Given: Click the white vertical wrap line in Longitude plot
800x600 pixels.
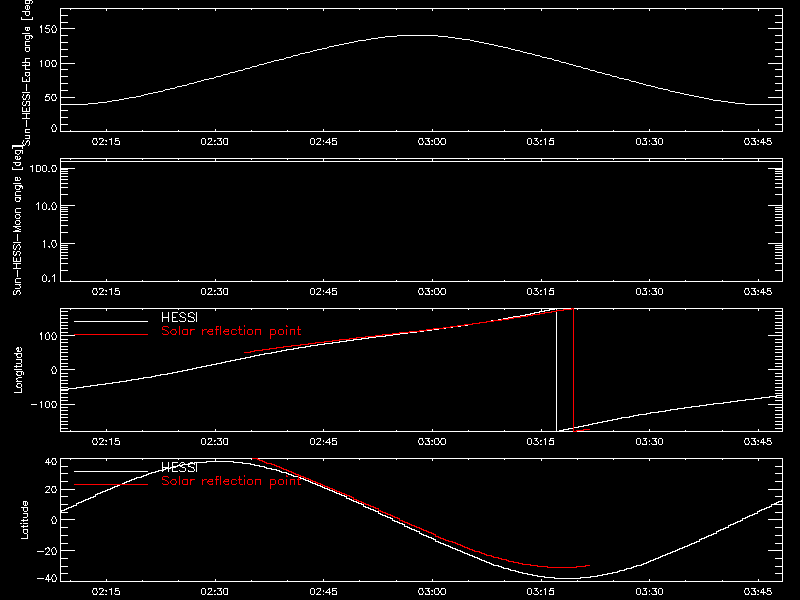Looking at the screenshot, I should point(557,370).
